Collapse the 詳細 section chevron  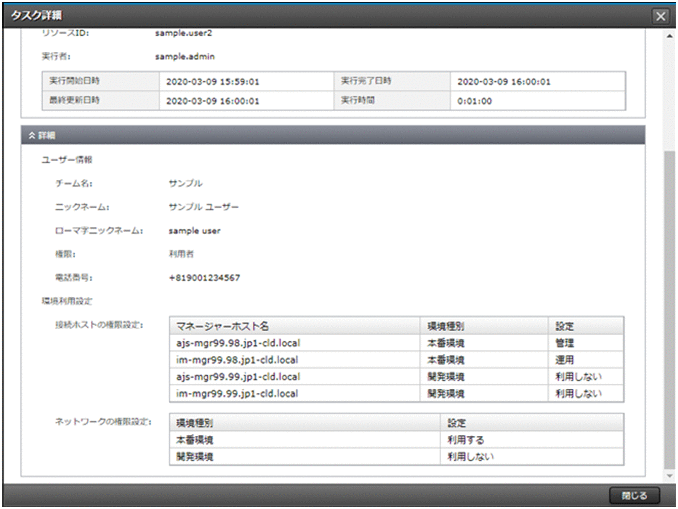click(x=32, y=135)
